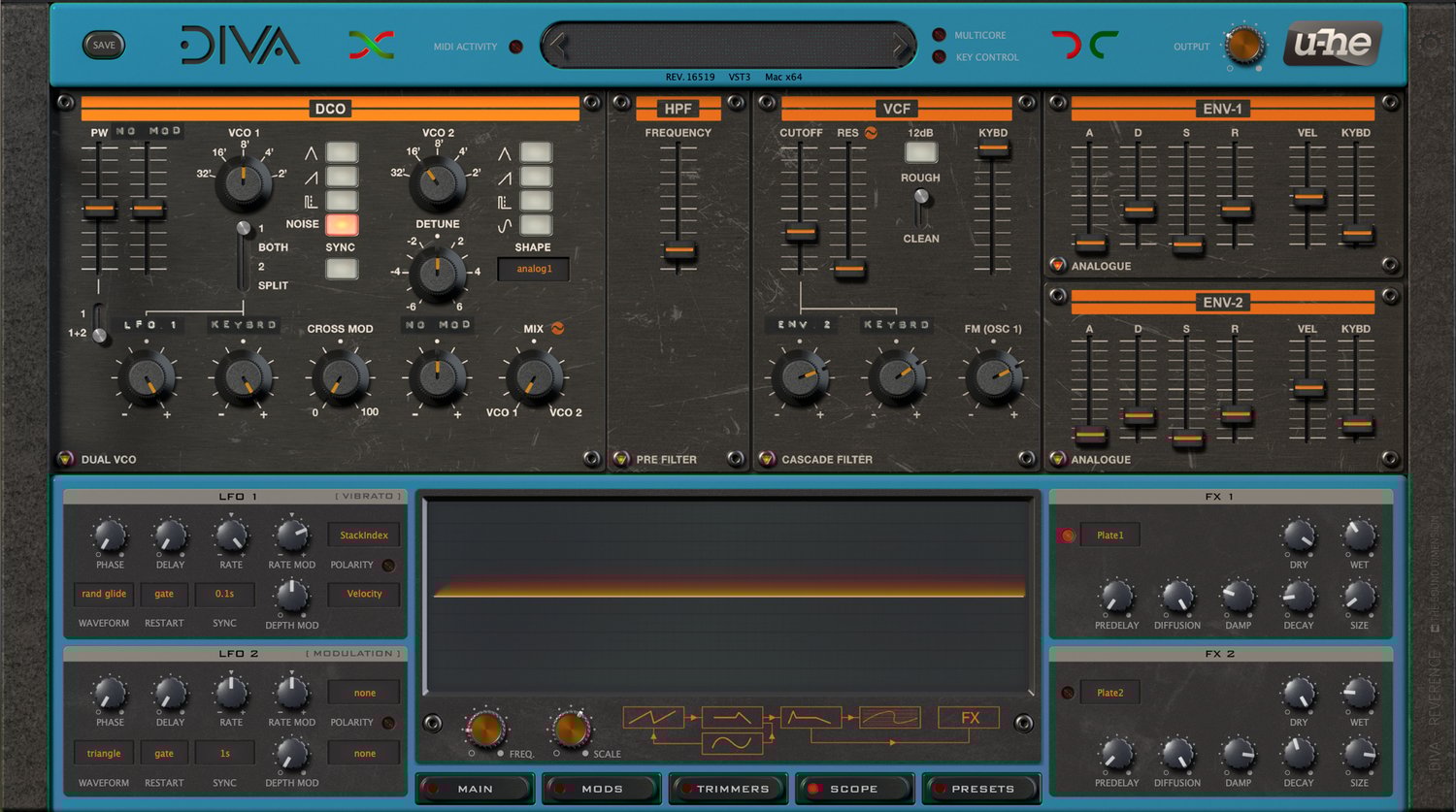Screen dimensions: 1456x812
Task: Open the Plate2 effect type menu
Action: pos(1110,693)
